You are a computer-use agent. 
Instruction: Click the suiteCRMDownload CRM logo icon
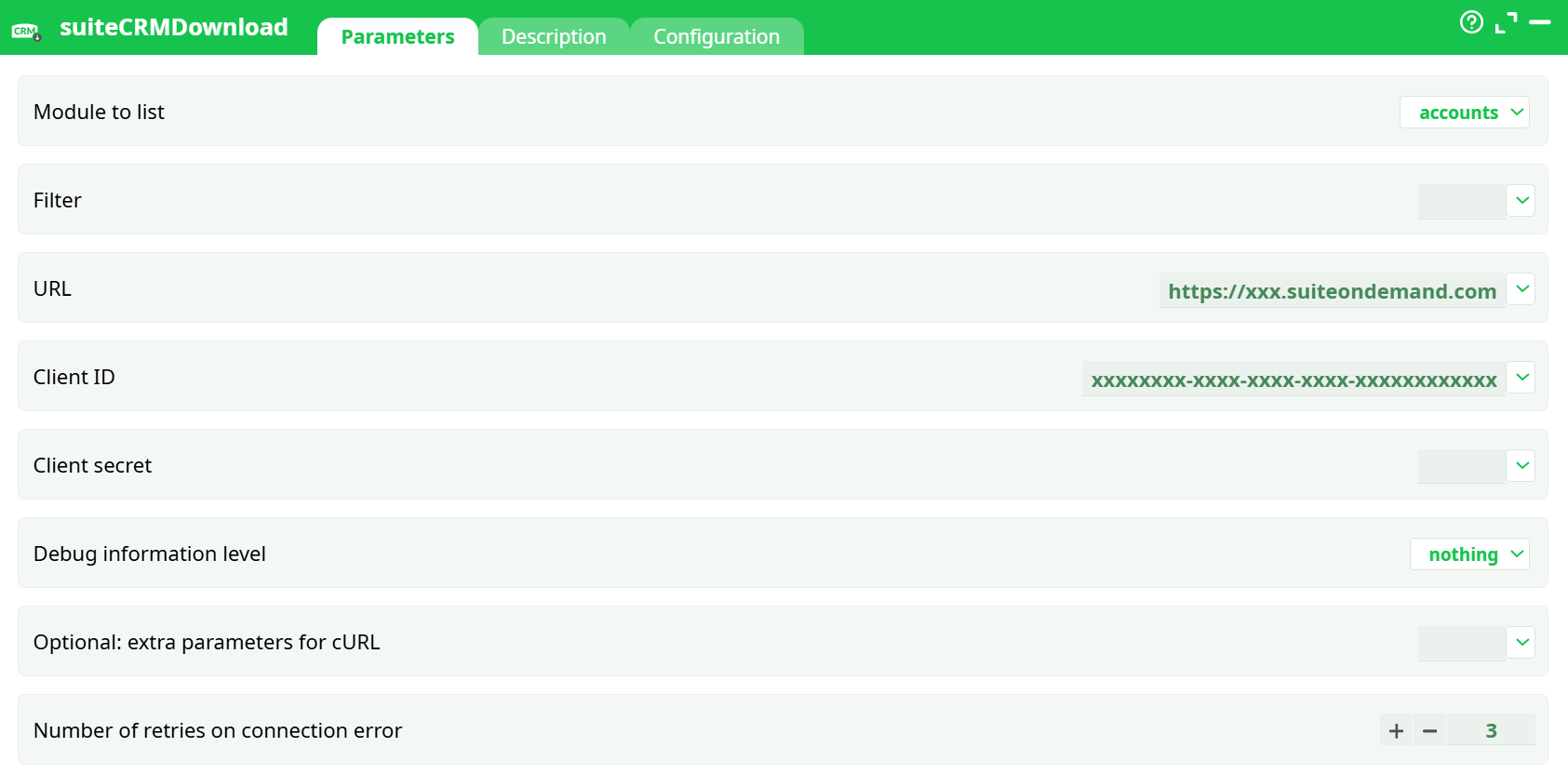coord(26,32)
